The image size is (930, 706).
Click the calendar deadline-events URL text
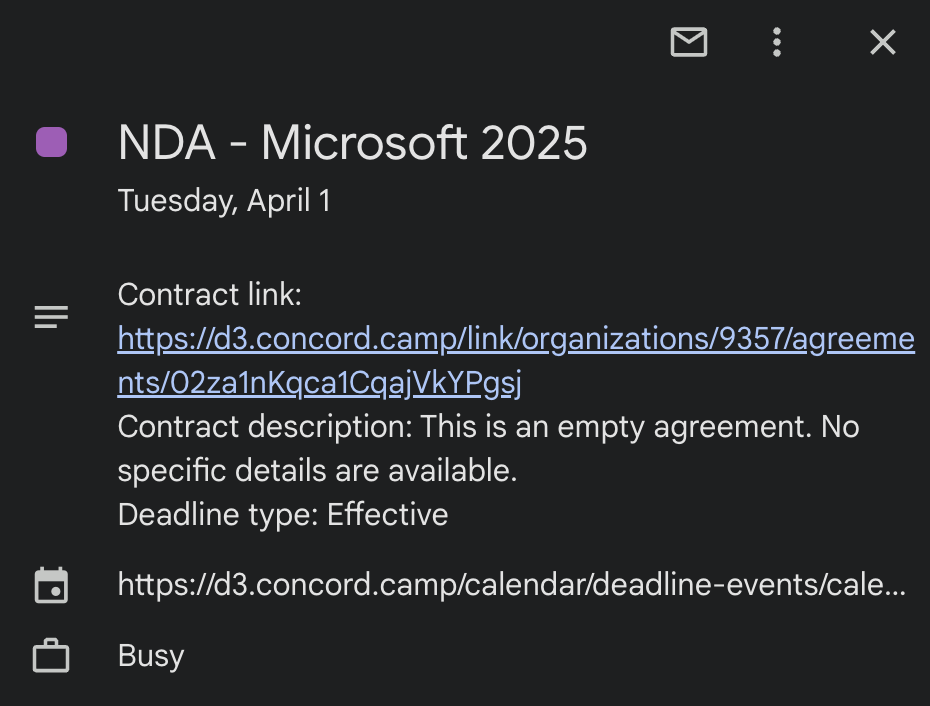pos(511,585)
